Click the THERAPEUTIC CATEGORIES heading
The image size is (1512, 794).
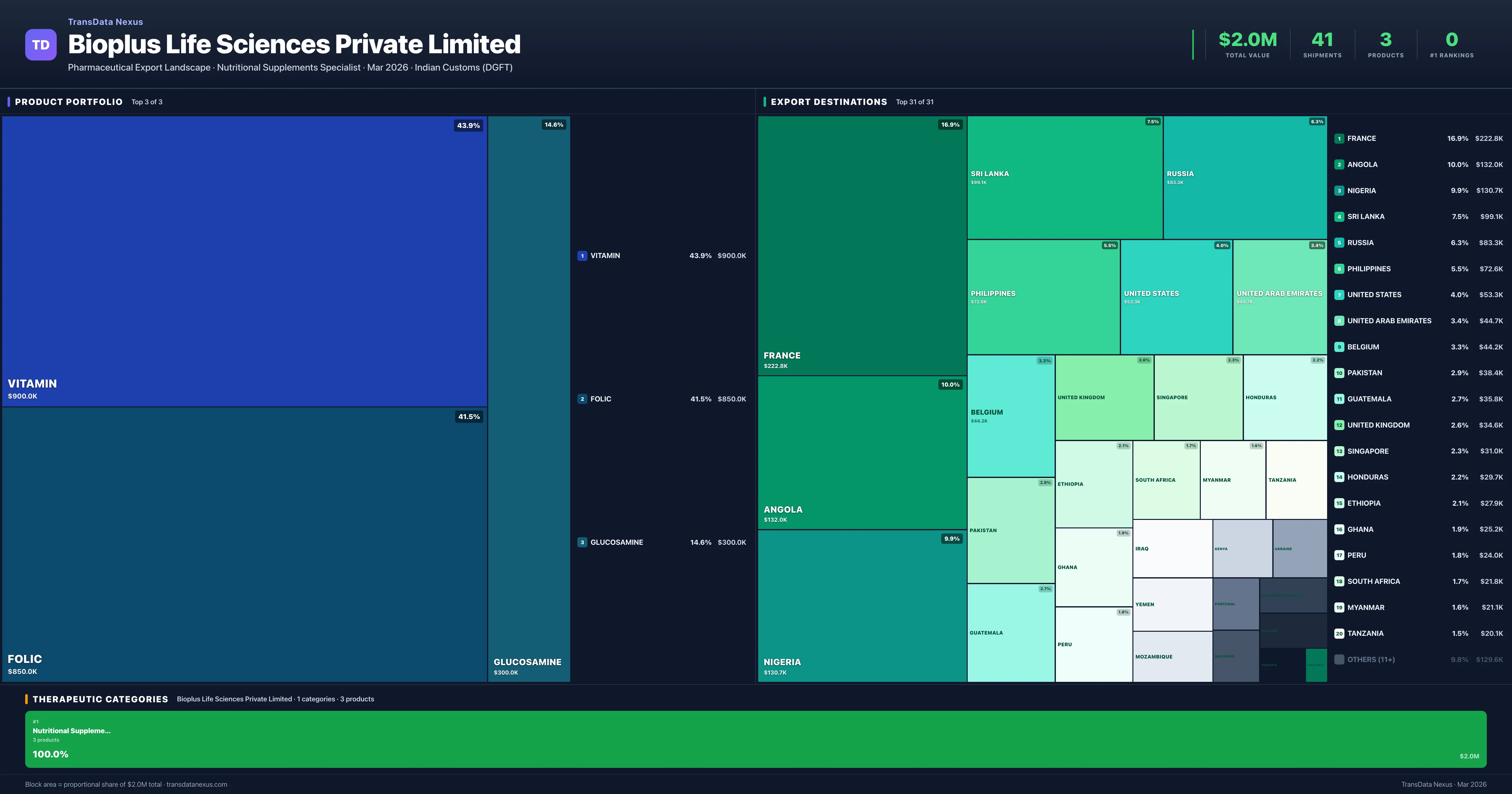click(100, 699)
